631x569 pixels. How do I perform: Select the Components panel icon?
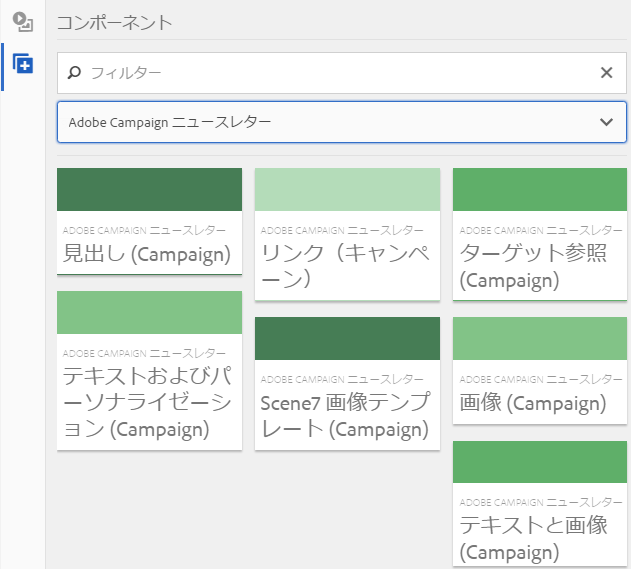[x=22, y=65]
